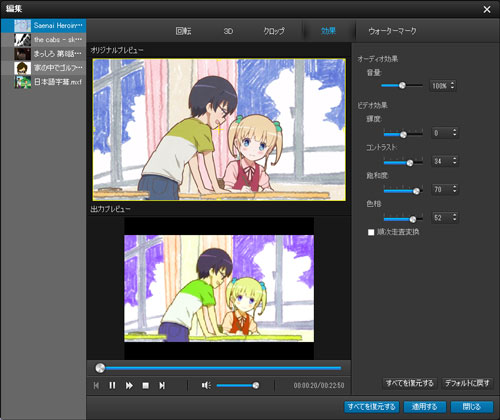Adjust the 色相 hue slider

pyautogui.click(x=403, y=219)
